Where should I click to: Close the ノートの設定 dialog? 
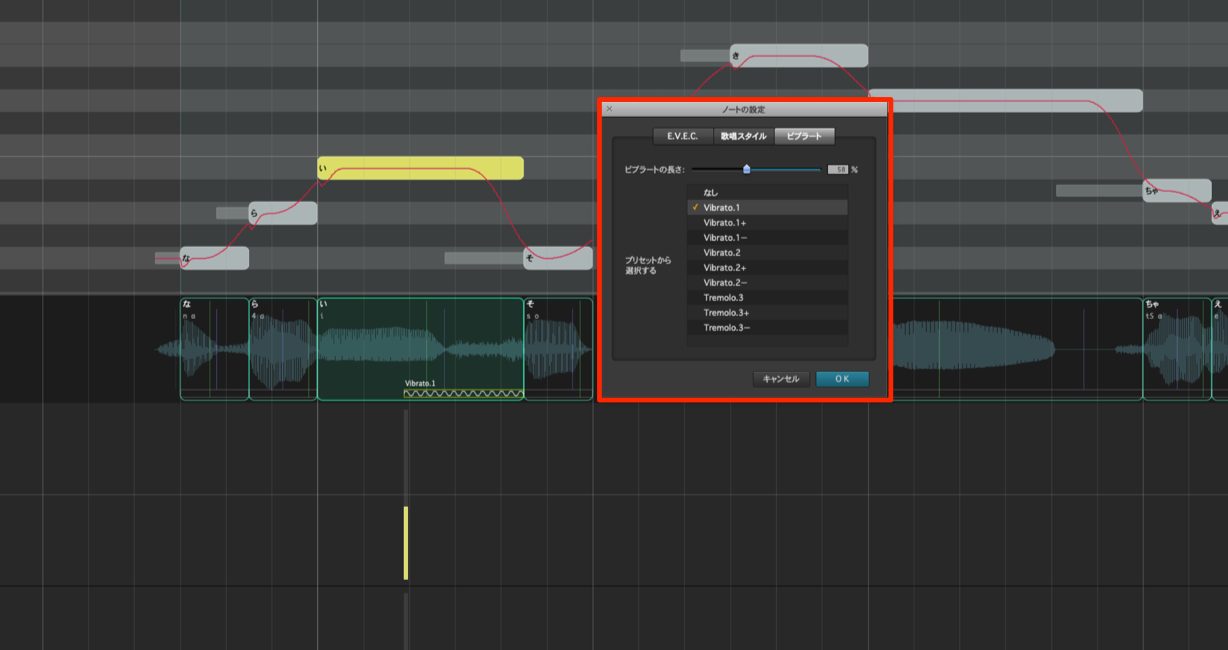[609, 109]
